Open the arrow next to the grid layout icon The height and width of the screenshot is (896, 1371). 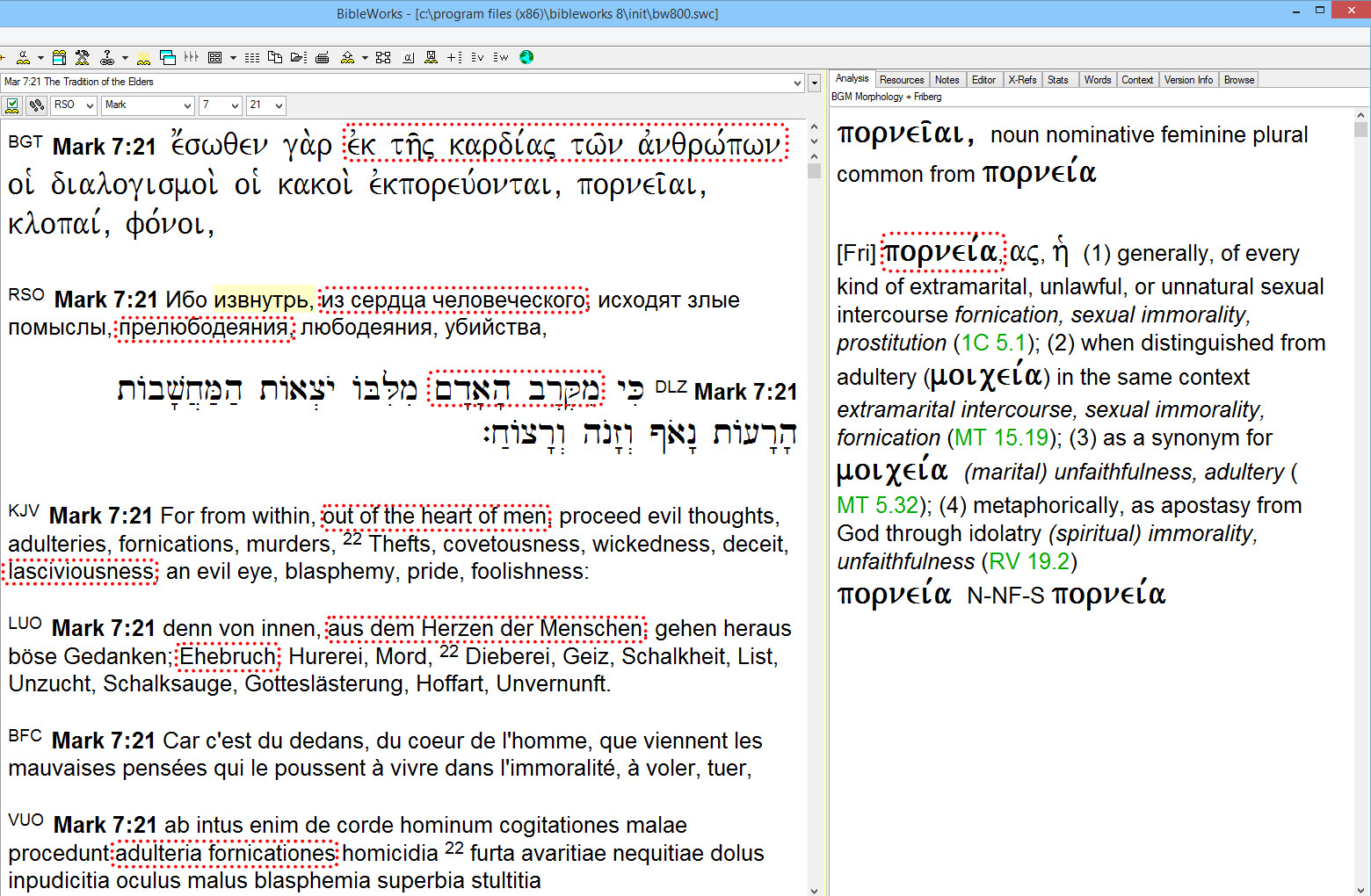click(x=233, y=58)
